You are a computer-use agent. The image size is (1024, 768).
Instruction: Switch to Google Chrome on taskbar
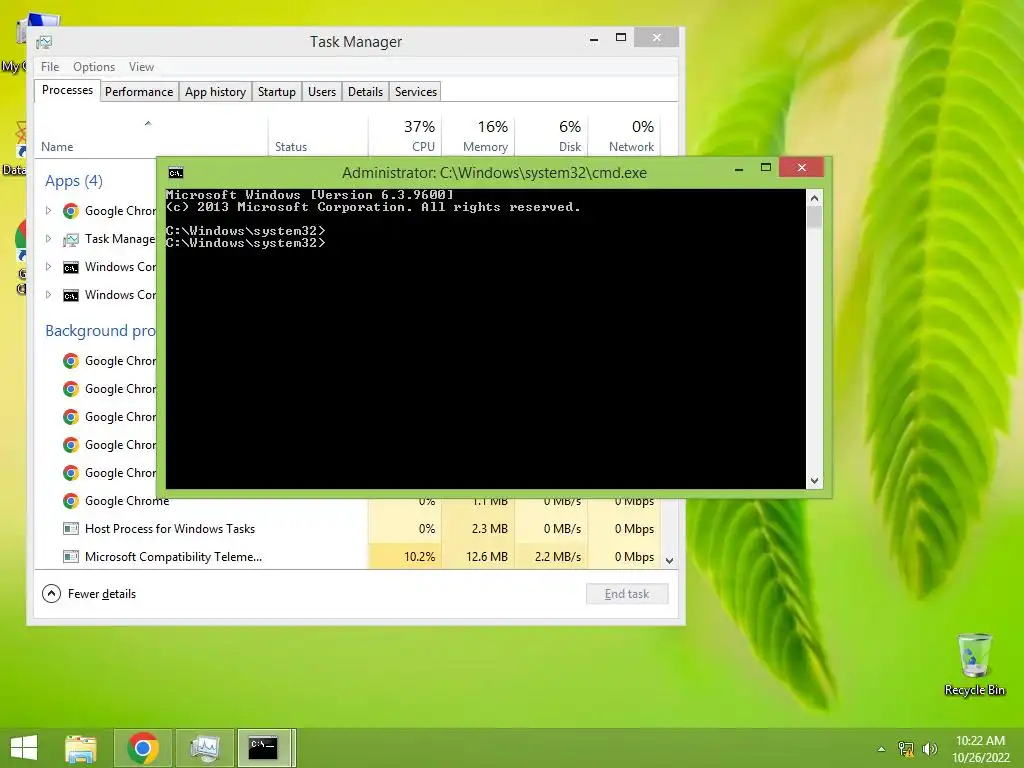[x=143, y=748]
